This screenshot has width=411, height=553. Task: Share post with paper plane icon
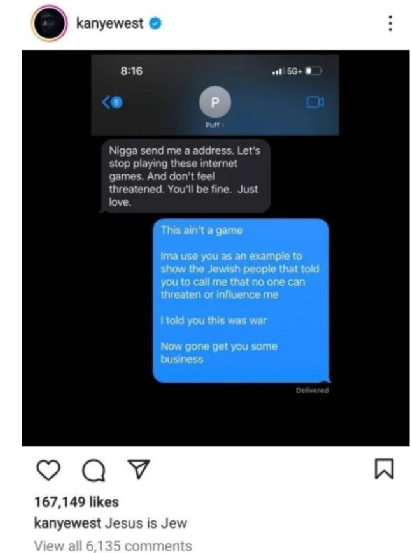tap(138, 469)
